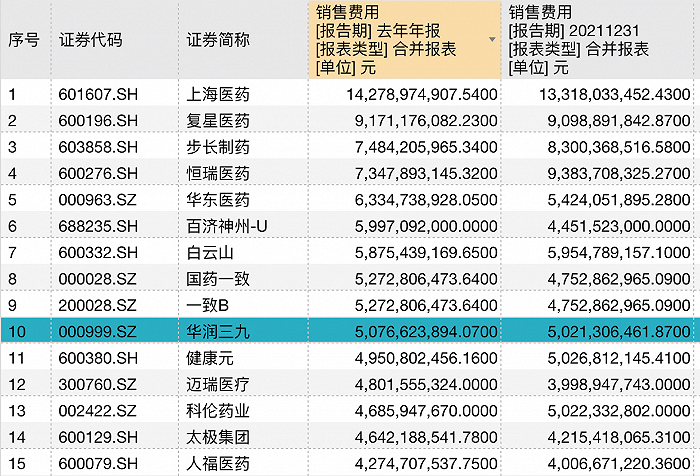Click the 证券代码 column header

(x=90, y=40)
